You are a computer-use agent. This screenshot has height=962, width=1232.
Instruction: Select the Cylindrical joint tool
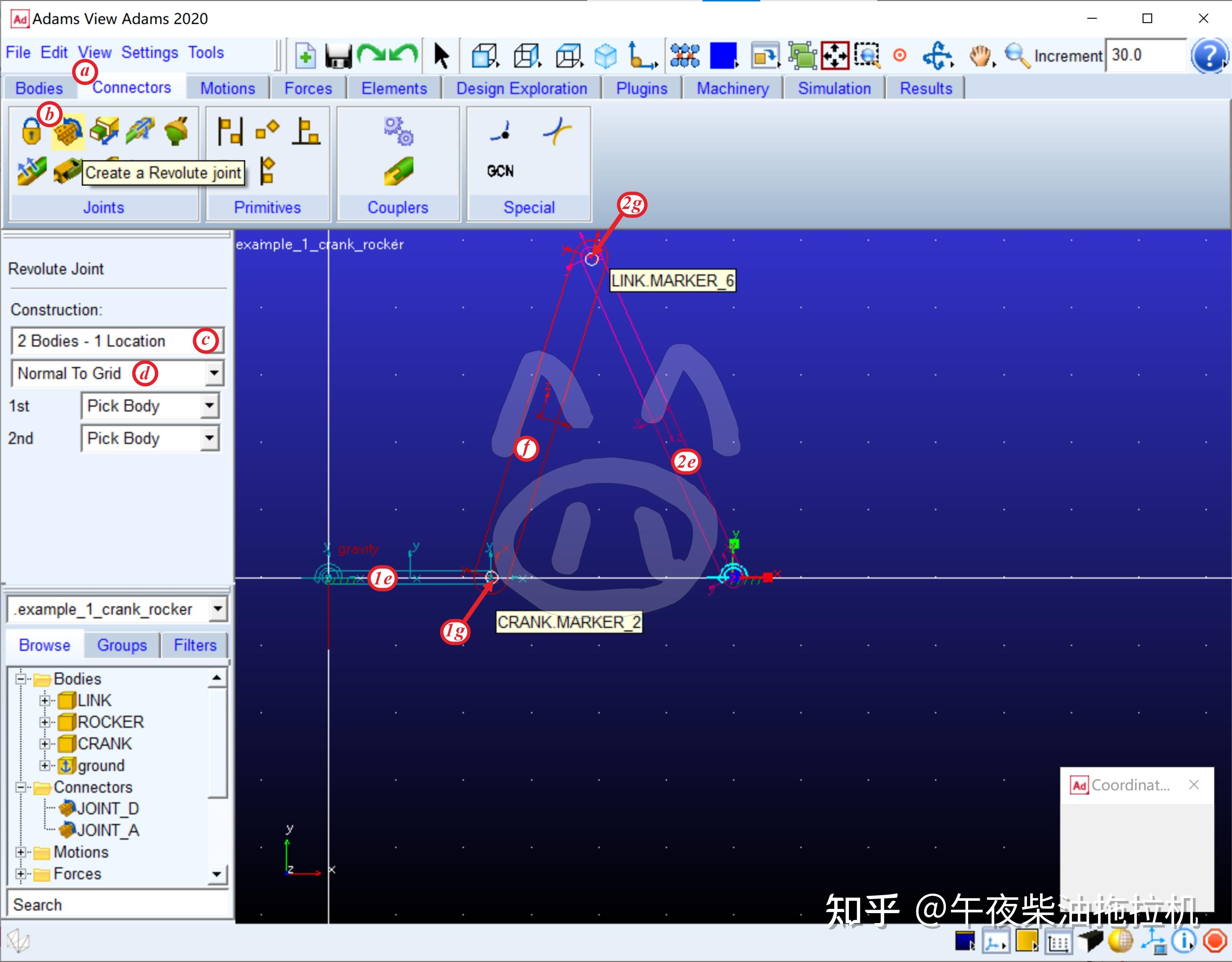[x=140, y=131]
